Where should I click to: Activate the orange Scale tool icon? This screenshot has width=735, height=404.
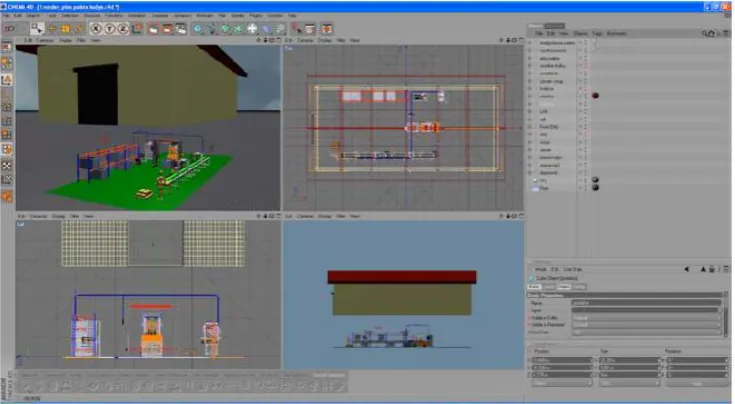(65, 29)
